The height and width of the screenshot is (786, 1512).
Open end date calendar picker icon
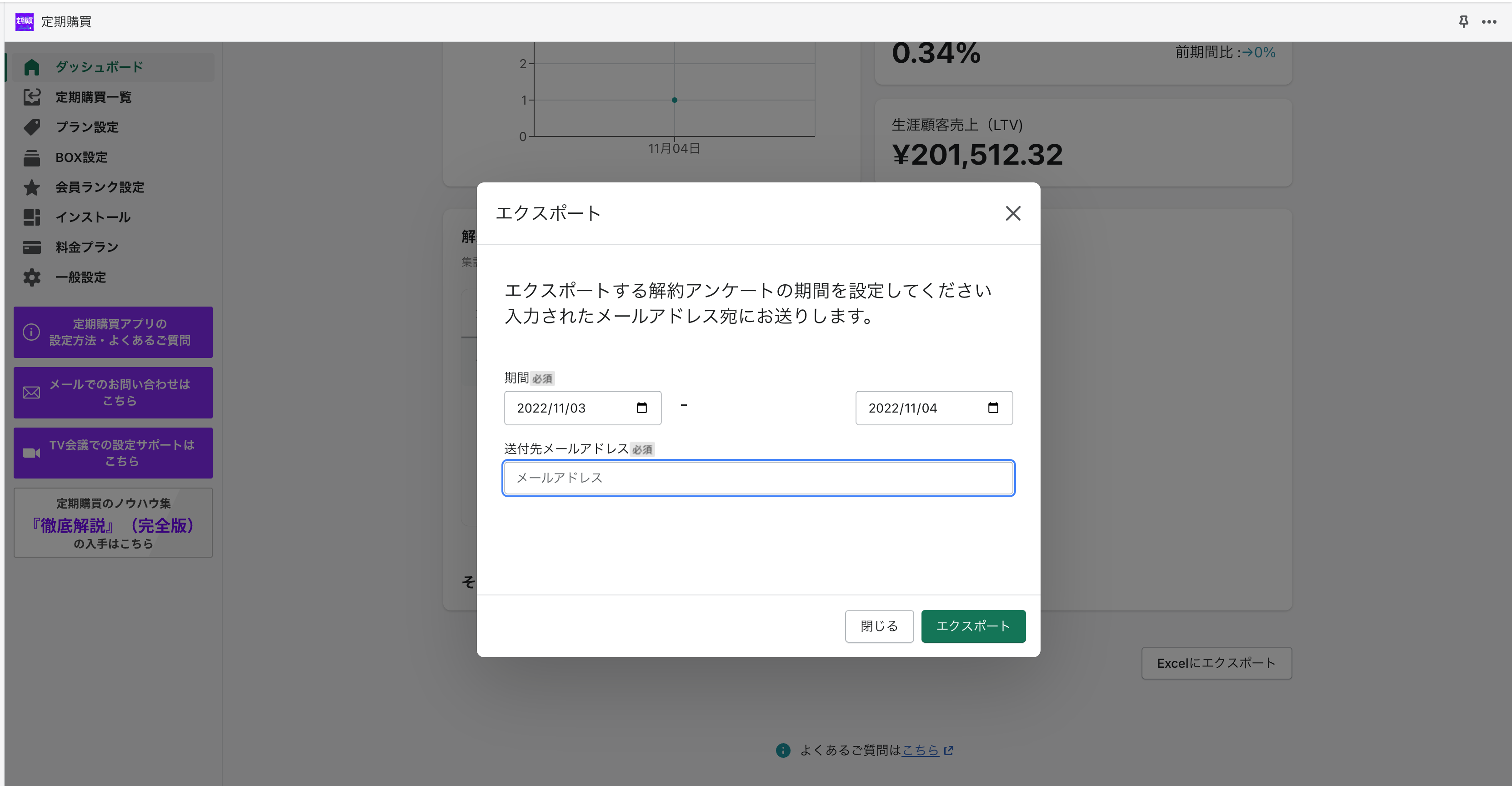[x=992, y=408]
